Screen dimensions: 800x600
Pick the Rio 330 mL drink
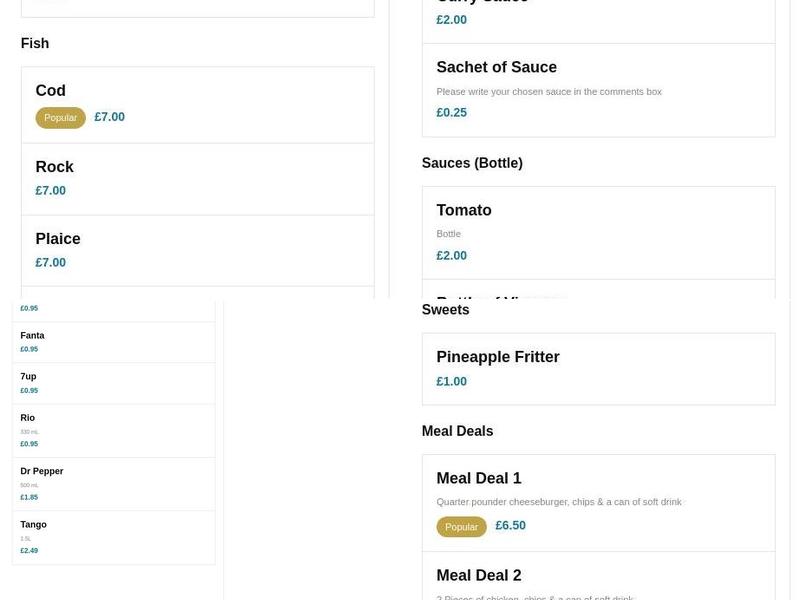click(113, 430)
